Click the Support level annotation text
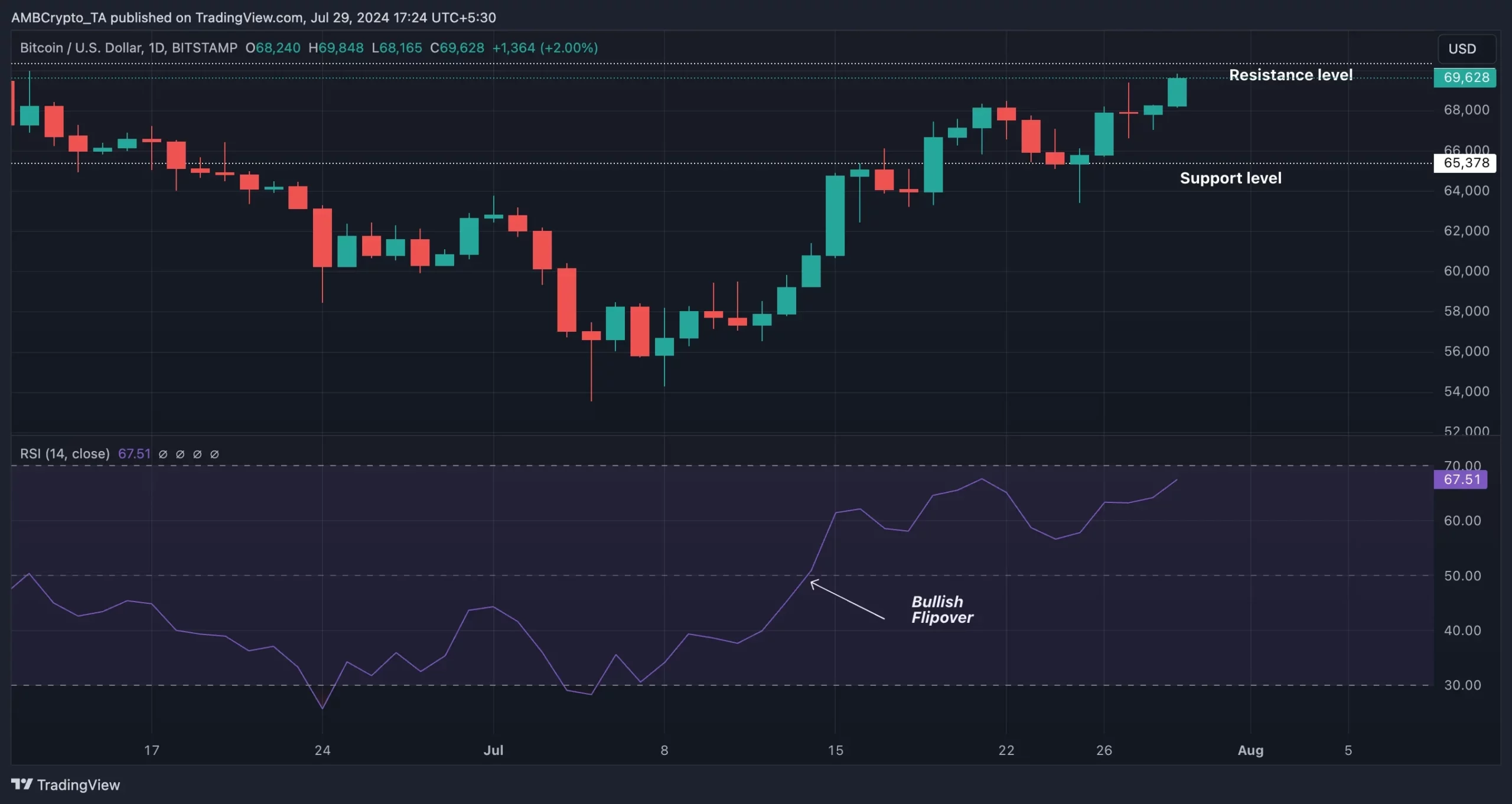The height and width of the screenshot is (804, 1512). (1230, 178)
